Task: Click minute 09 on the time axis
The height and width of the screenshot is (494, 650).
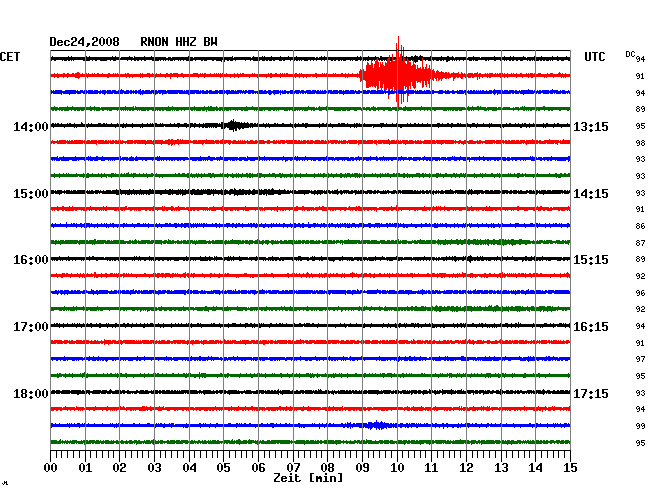Action: click(x=362, y=467)
